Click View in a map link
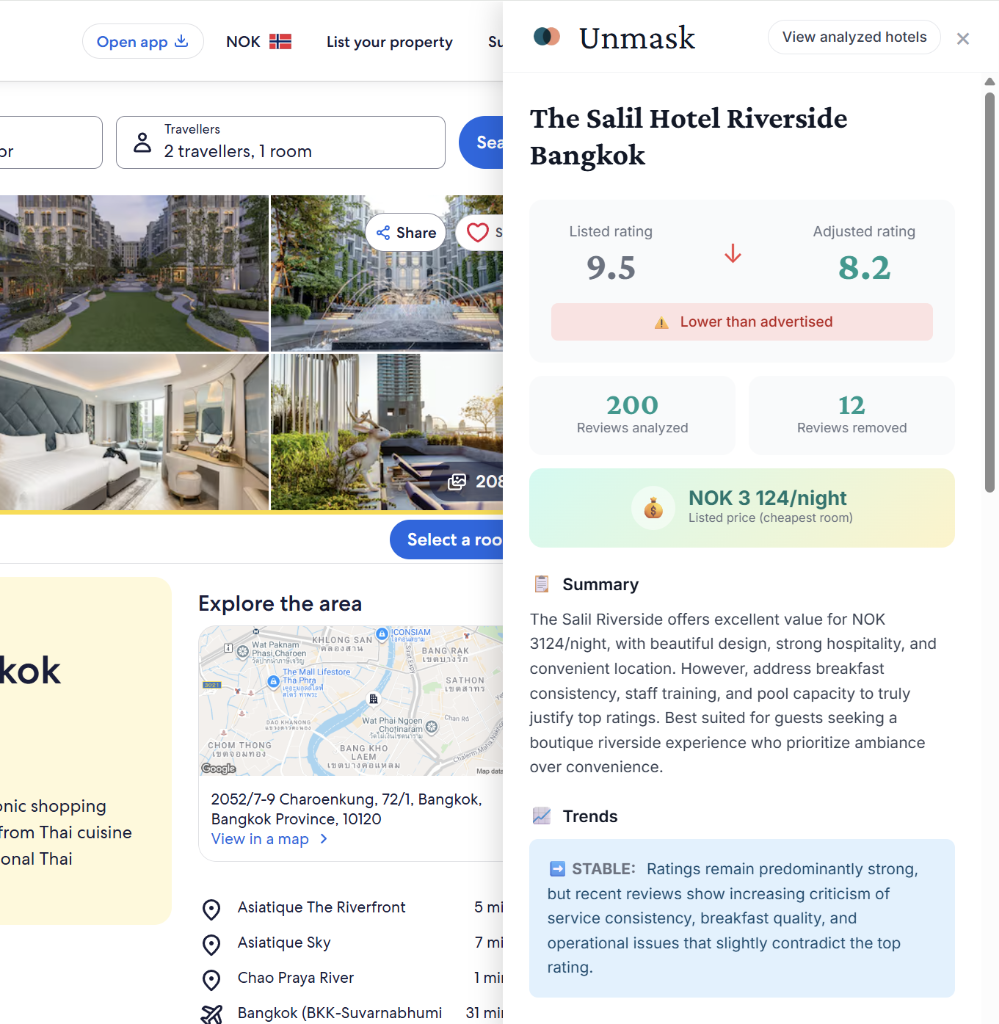Screen dimensions: 999x1024 point(260,839)
